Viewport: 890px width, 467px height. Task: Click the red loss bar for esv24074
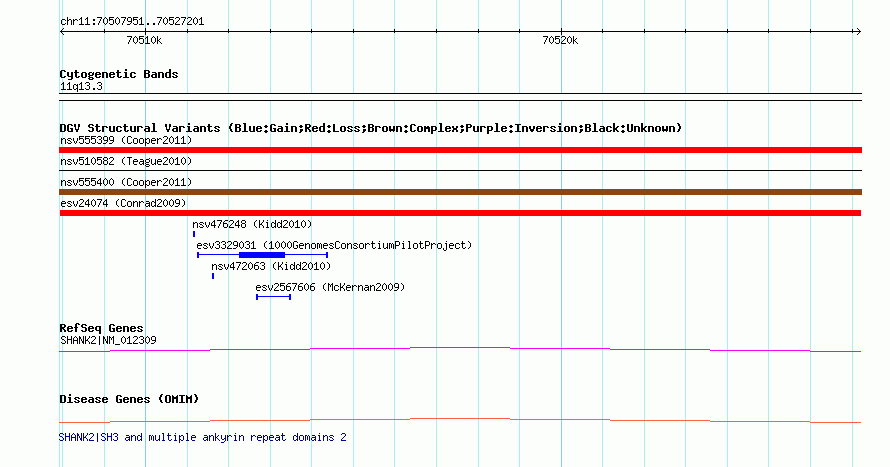(x=460, y=213)
